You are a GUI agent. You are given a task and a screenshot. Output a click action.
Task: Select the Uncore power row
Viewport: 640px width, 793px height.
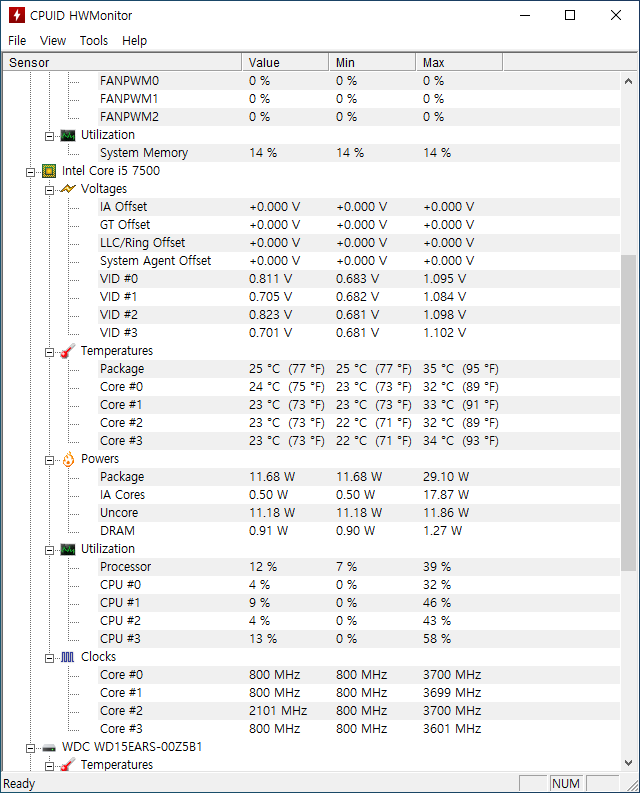pos(359,513)
